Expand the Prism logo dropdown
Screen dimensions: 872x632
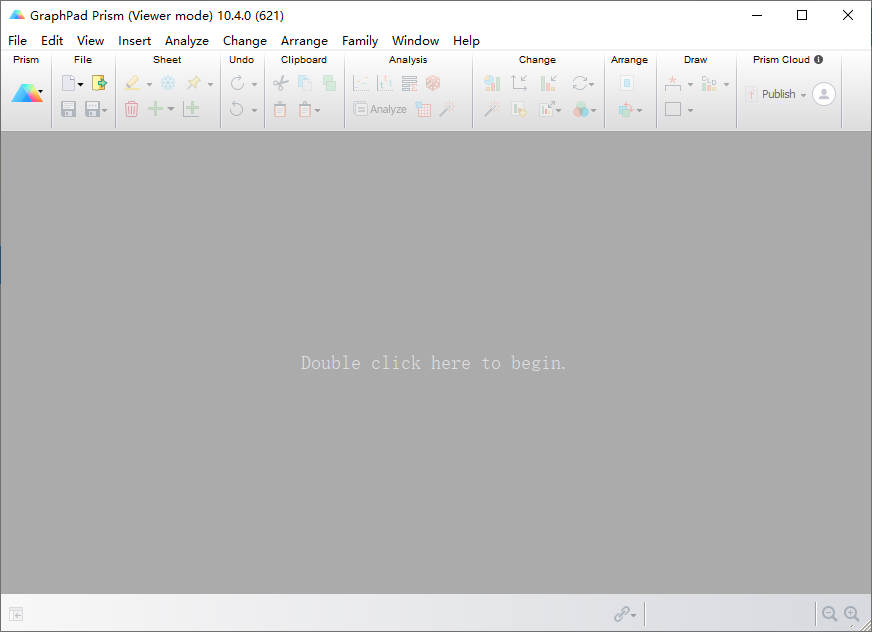click(x=41, y=94)
